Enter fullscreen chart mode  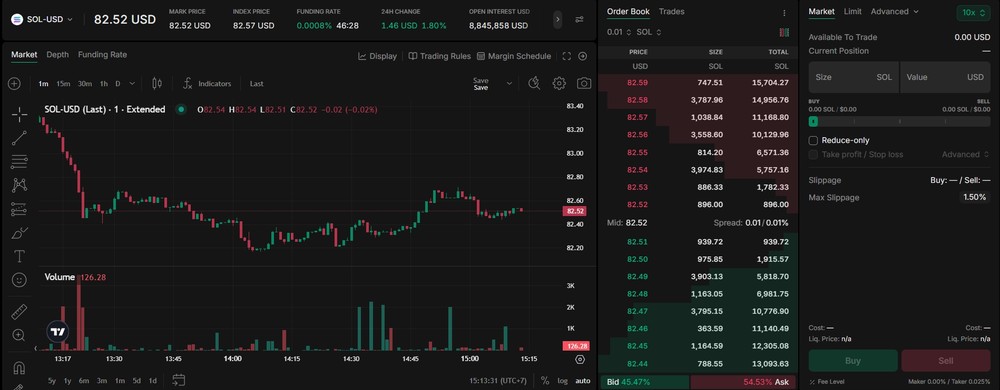tap(566, 56)
